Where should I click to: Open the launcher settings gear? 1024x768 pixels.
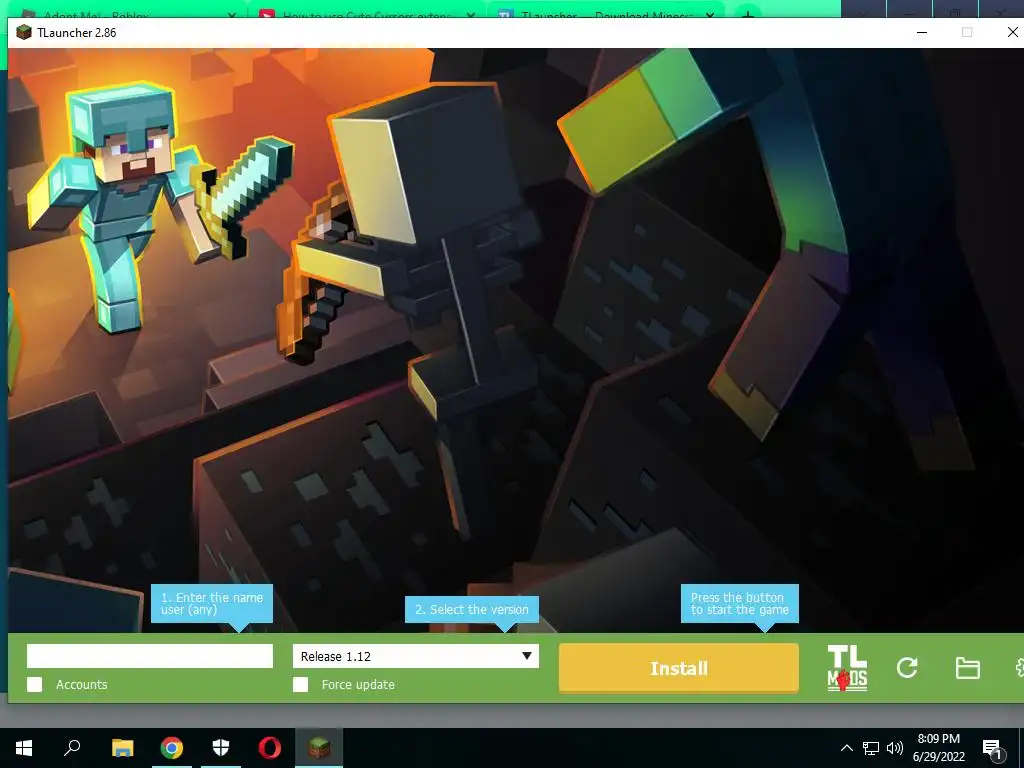[x=1019, y=668]
